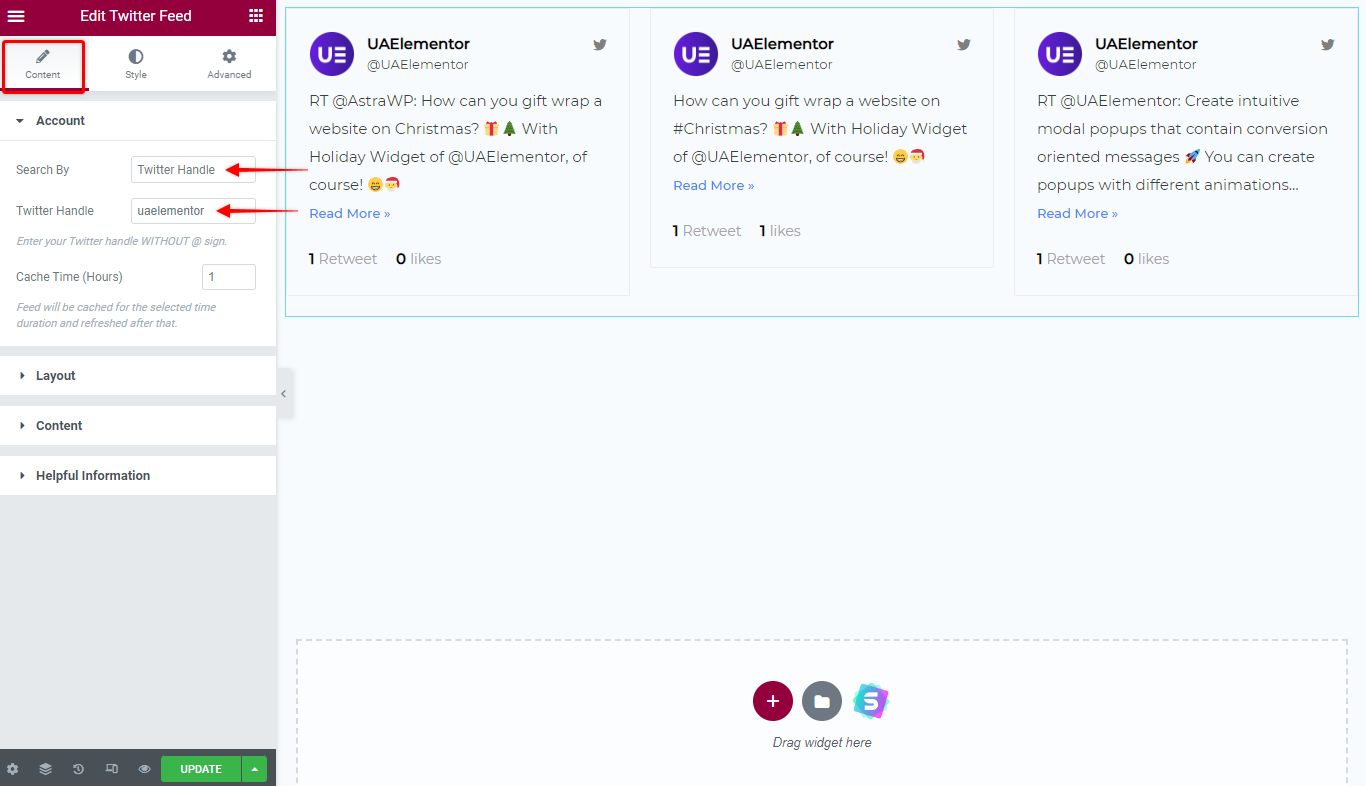Open the History icon
1366x786 pixels.
click(78, 769)
